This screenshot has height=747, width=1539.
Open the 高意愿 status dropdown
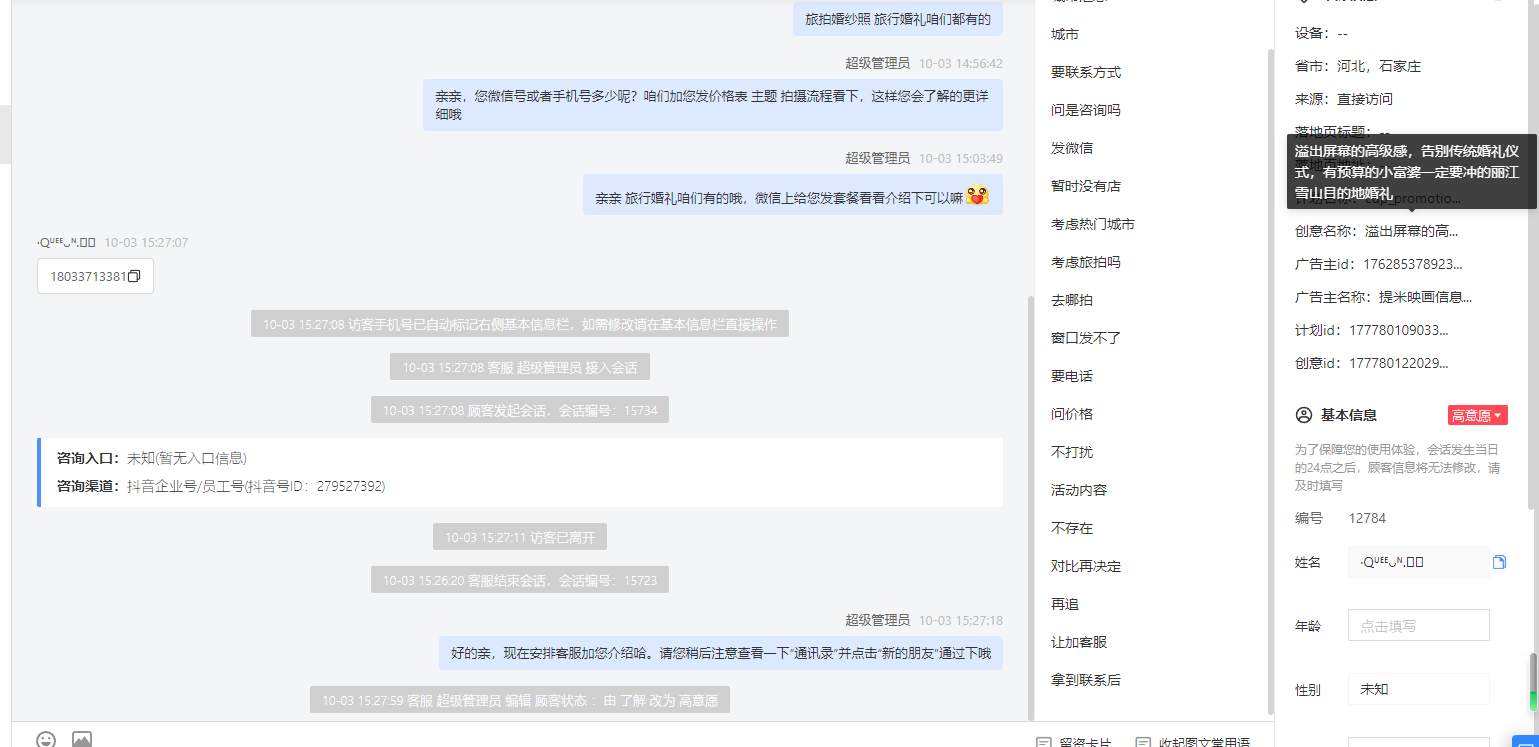pos(1477,415)
